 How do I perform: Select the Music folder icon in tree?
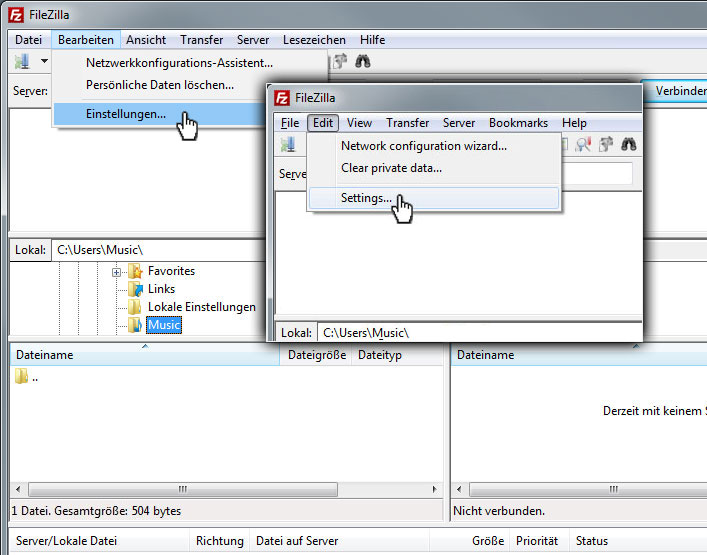pos(135,325)
